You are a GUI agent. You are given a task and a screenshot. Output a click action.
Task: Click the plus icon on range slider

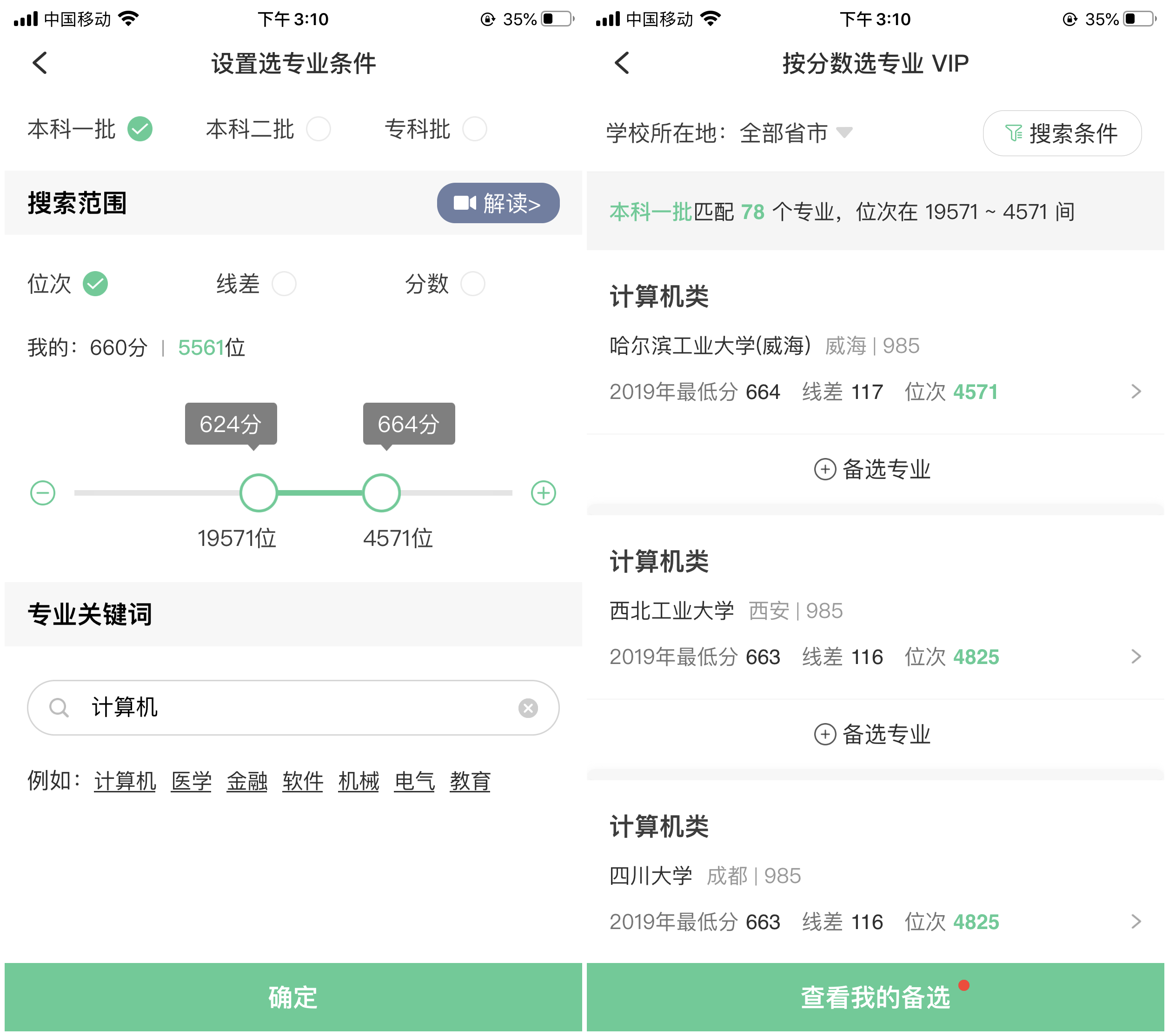543,492
